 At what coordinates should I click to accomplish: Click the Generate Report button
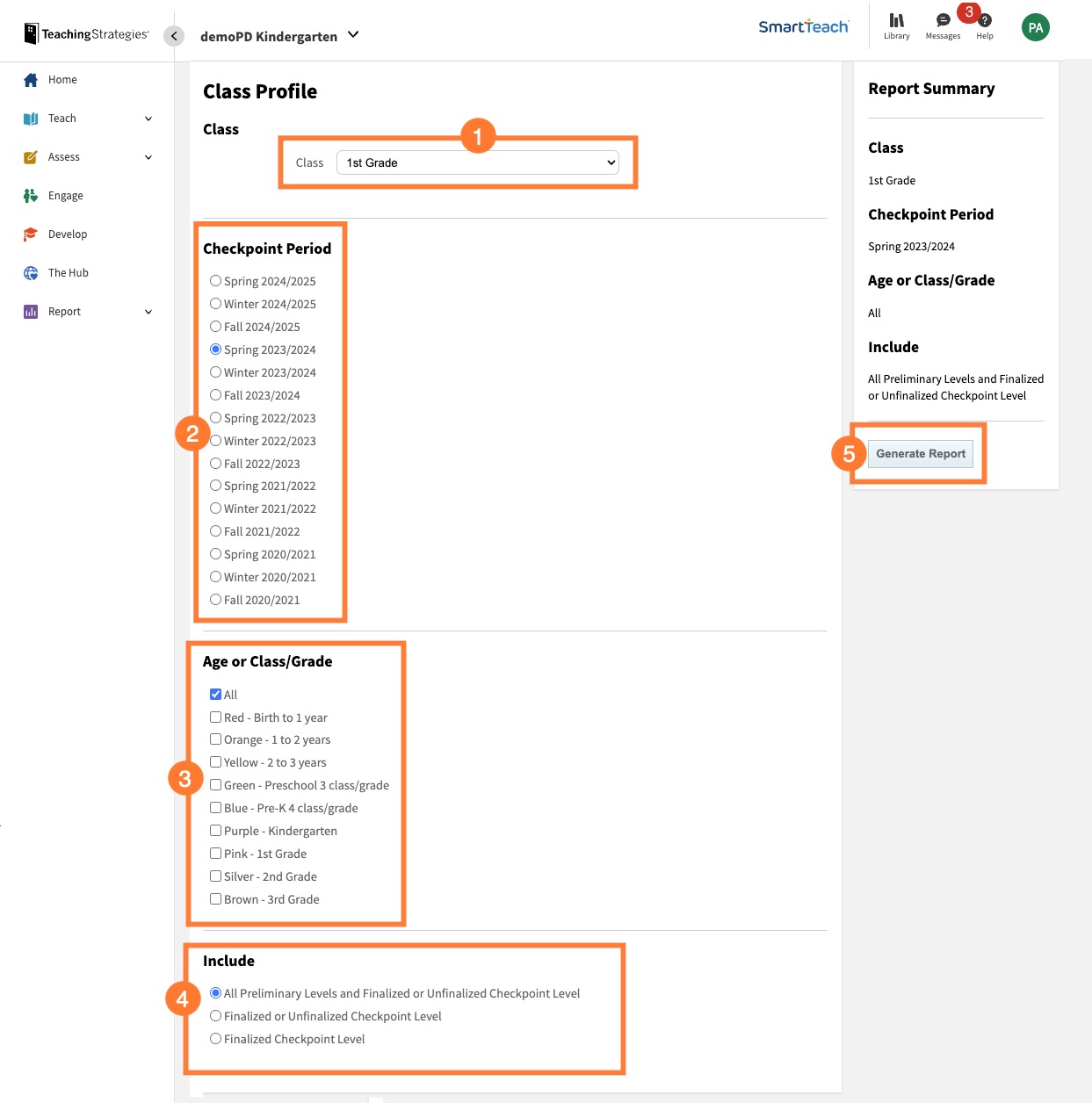pos(920,453)
